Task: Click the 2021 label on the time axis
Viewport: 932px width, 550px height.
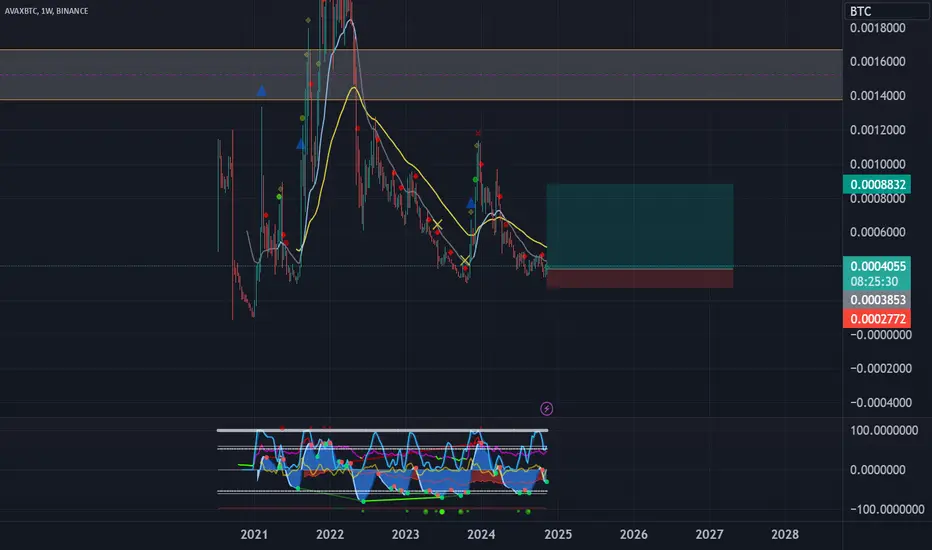Action: [x=254, y=534]
